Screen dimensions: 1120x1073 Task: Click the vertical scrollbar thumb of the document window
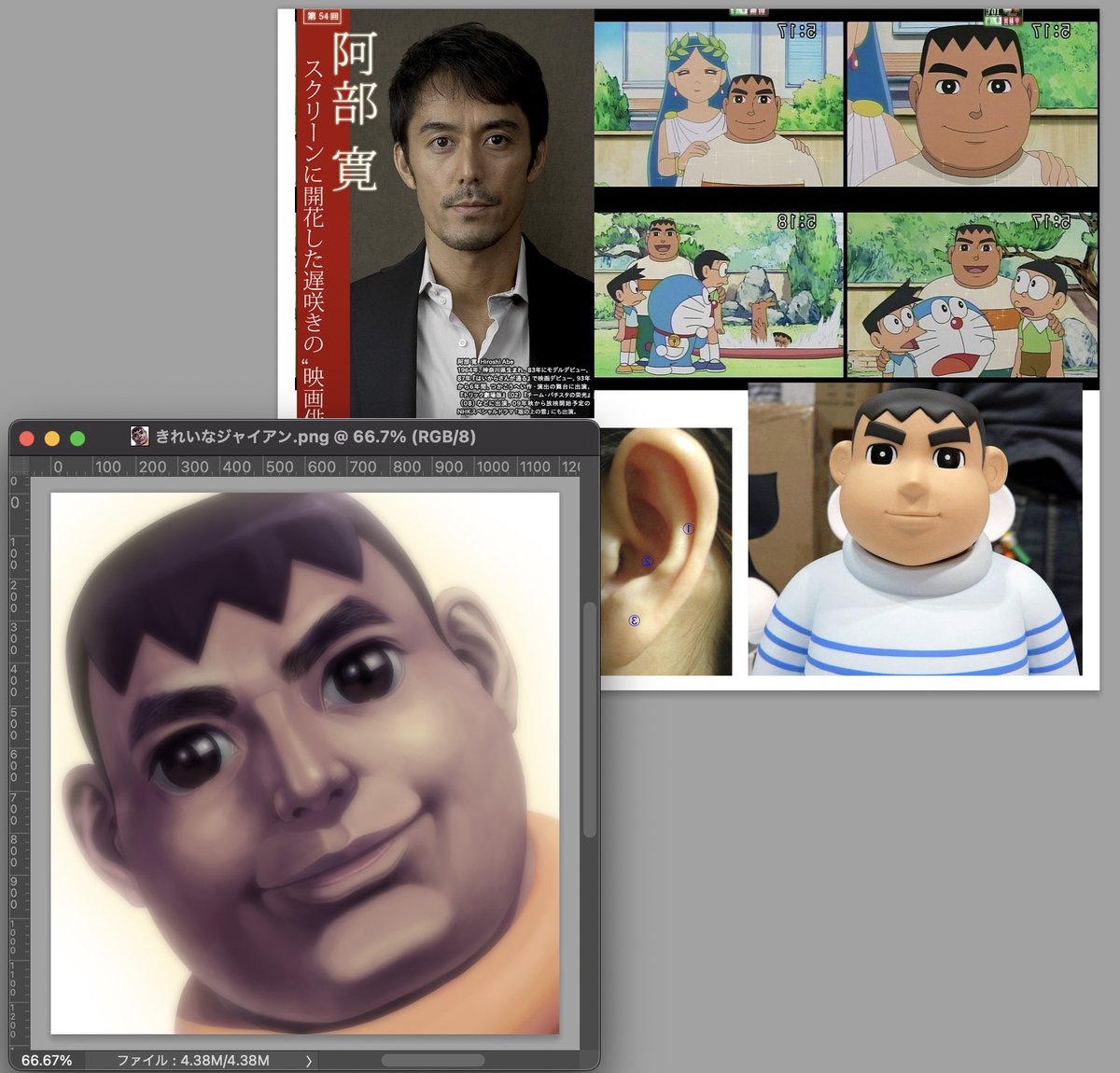[589, 720]
